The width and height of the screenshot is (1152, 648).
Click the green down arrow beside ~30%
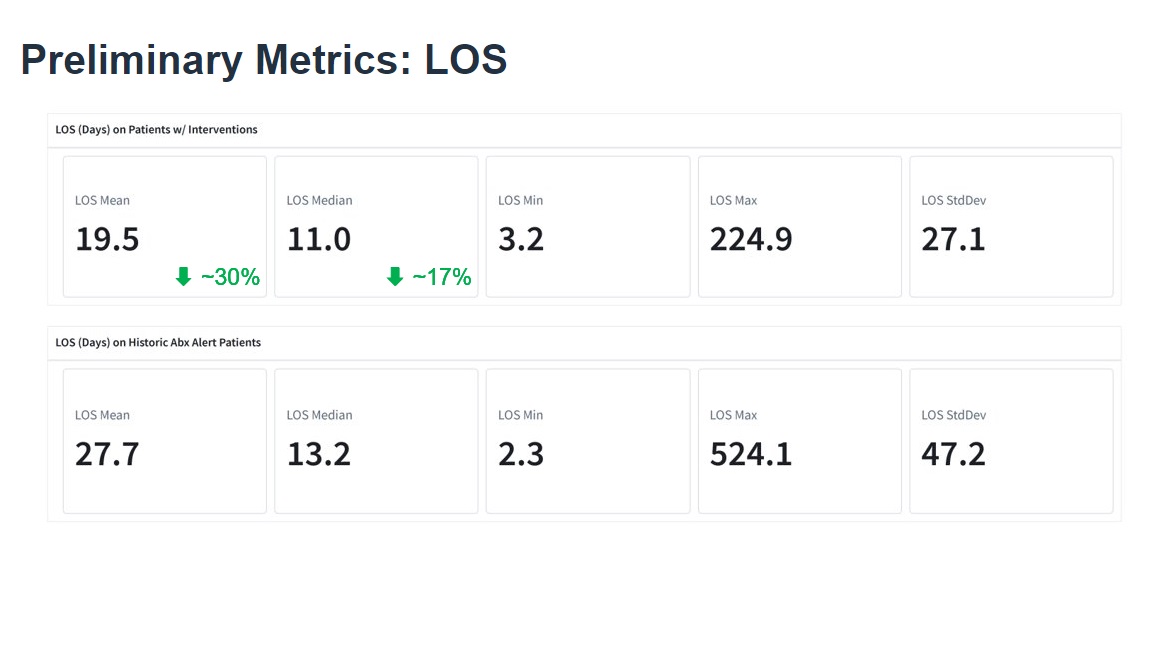(183, 277)
